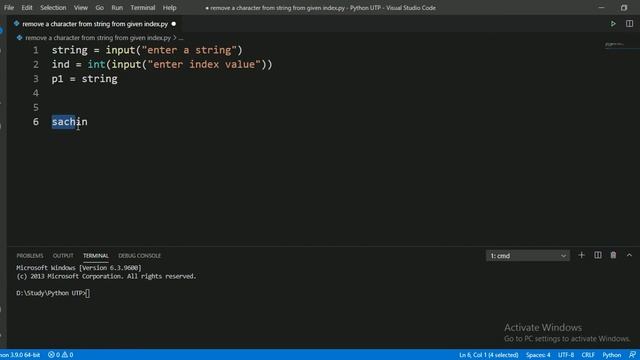Click the int keyword on line 2

point(96,64)
